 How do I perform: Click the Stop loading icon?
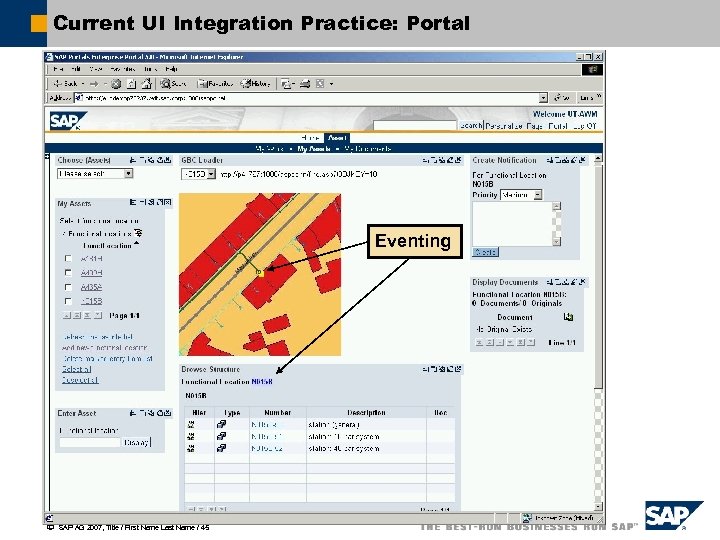[116, 84]
